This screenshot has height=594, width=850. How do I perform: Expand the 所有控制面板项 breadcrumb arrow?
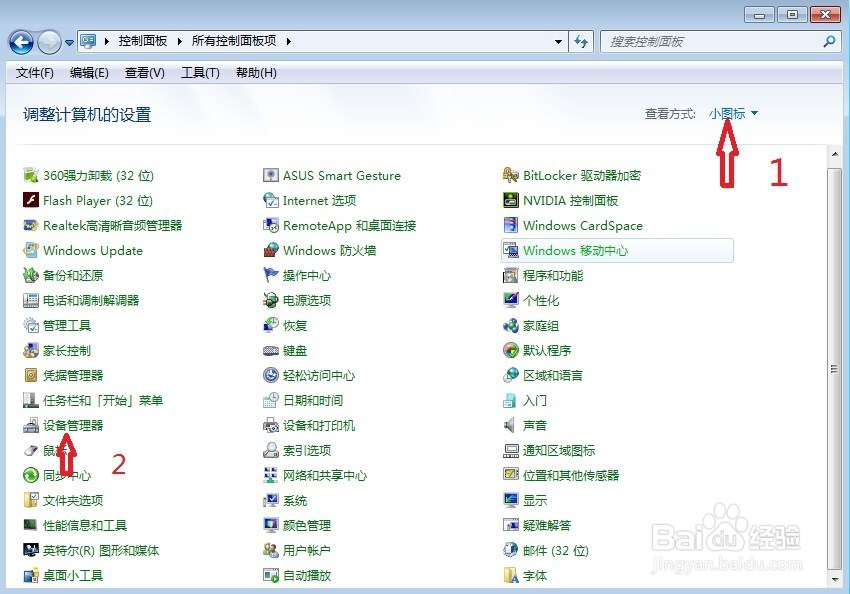pyautogui.click(x=288, y=41)
